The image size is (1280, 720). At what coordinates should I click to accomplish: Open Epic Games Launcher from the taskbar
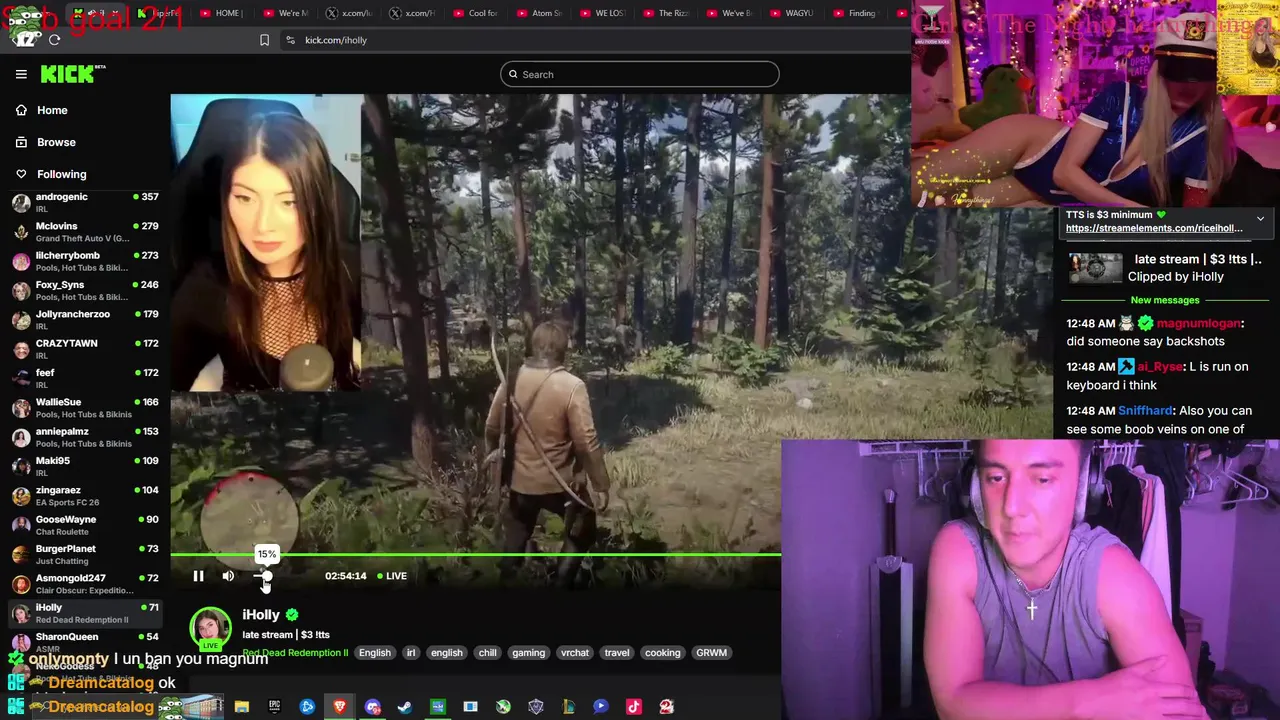click(274, 707)
